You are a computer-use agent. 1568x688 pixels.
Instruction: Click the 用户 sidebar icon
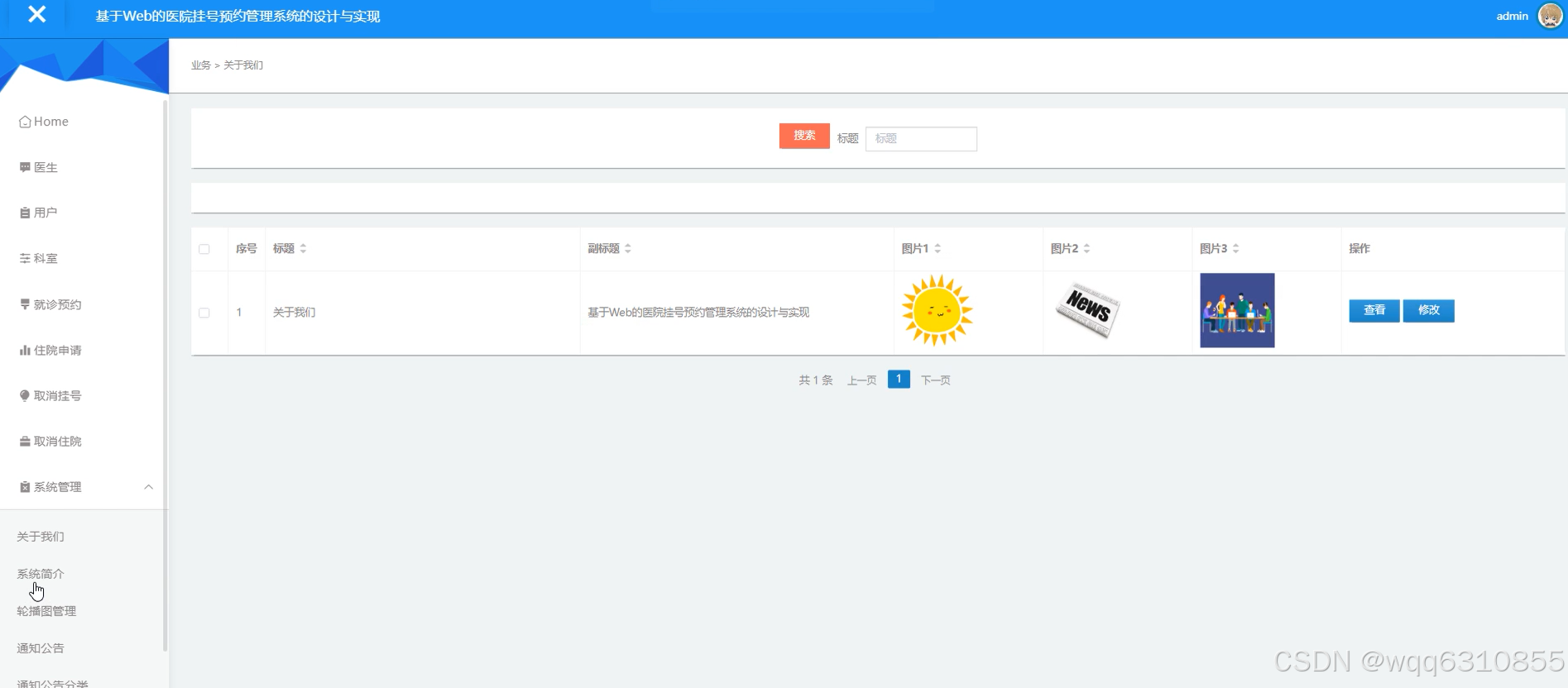click(25, 213)
